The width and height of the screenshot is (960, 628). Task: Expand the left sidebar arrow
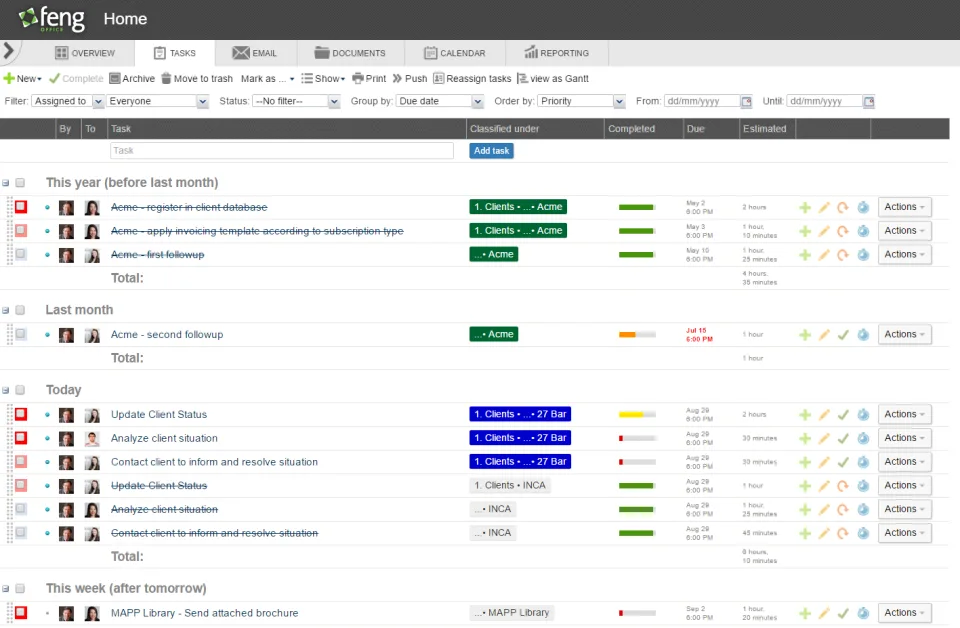[x=9, y=51]
